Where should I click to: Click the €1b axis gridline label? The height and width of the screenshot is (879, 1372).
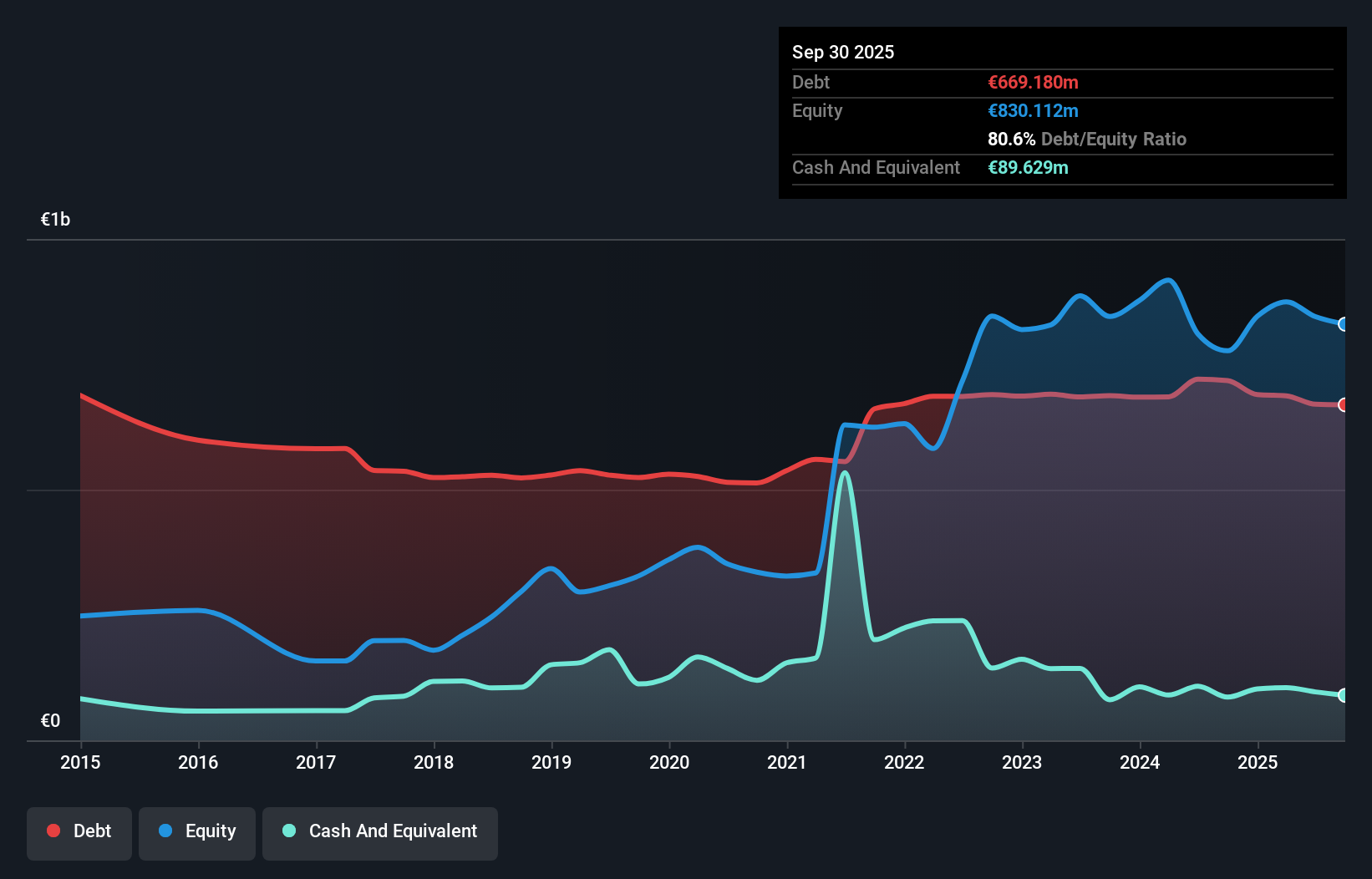55,218
